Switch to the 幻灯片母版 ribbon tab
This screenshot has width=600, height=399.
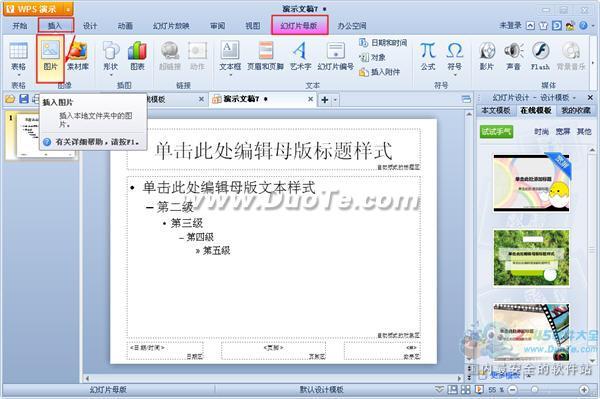tap(299, 26)
